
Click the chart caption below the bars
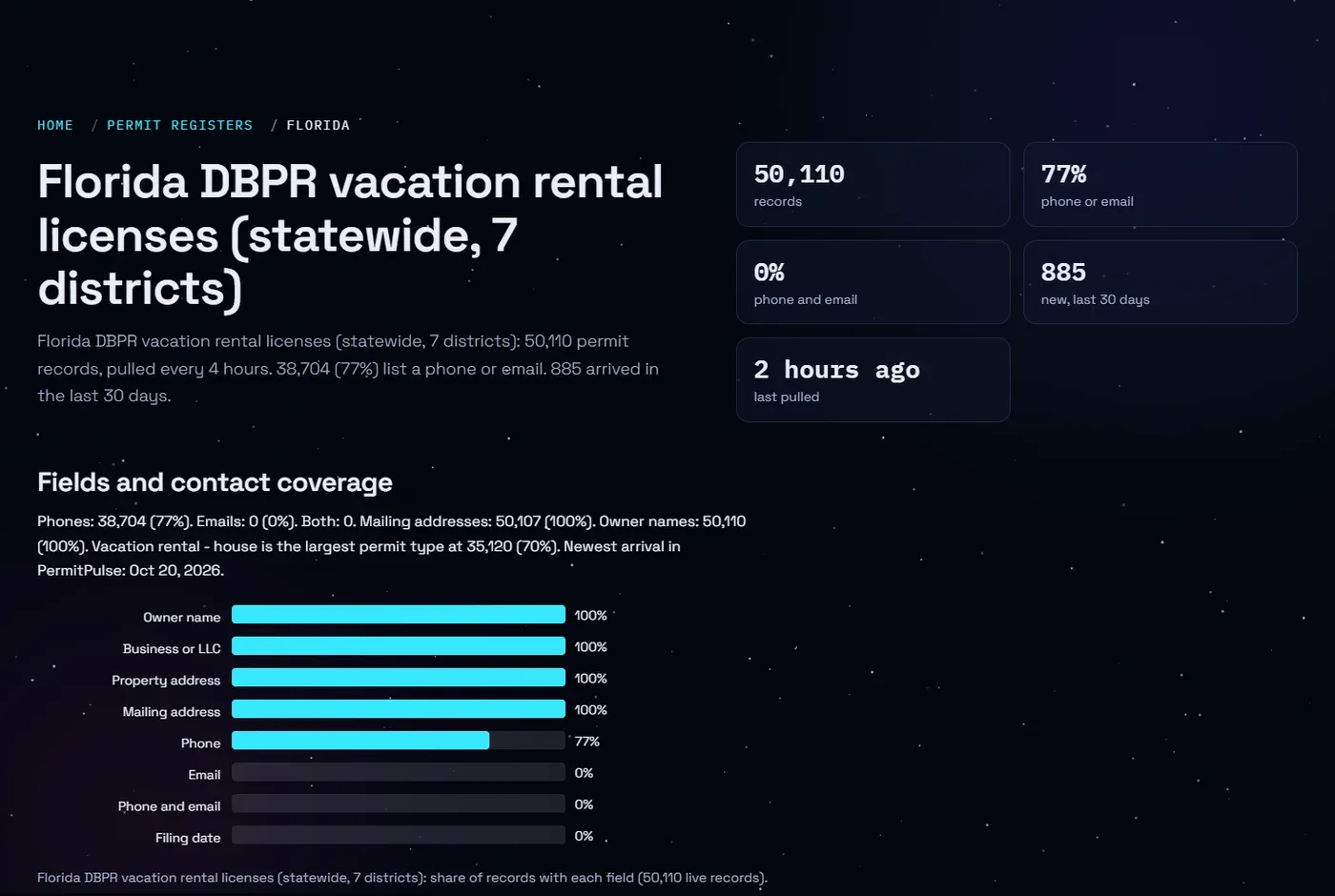pos(401,877)
